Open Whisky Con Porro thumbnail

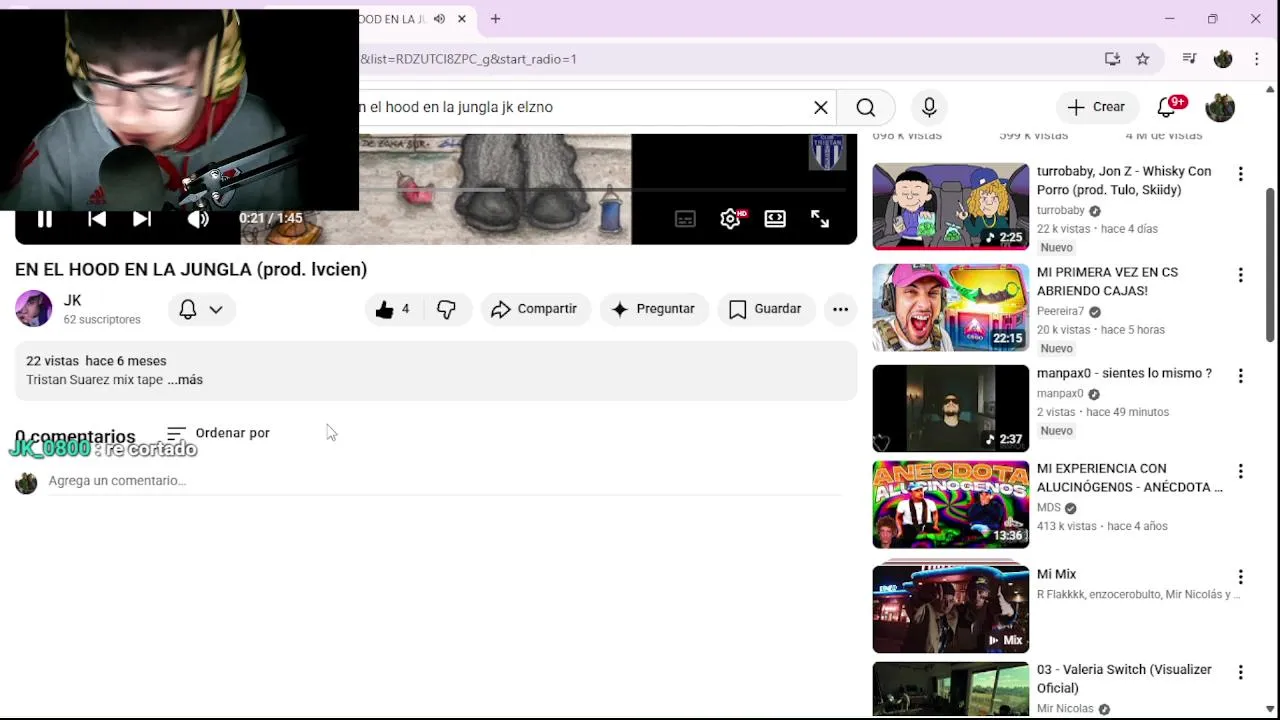coord(951,206)
